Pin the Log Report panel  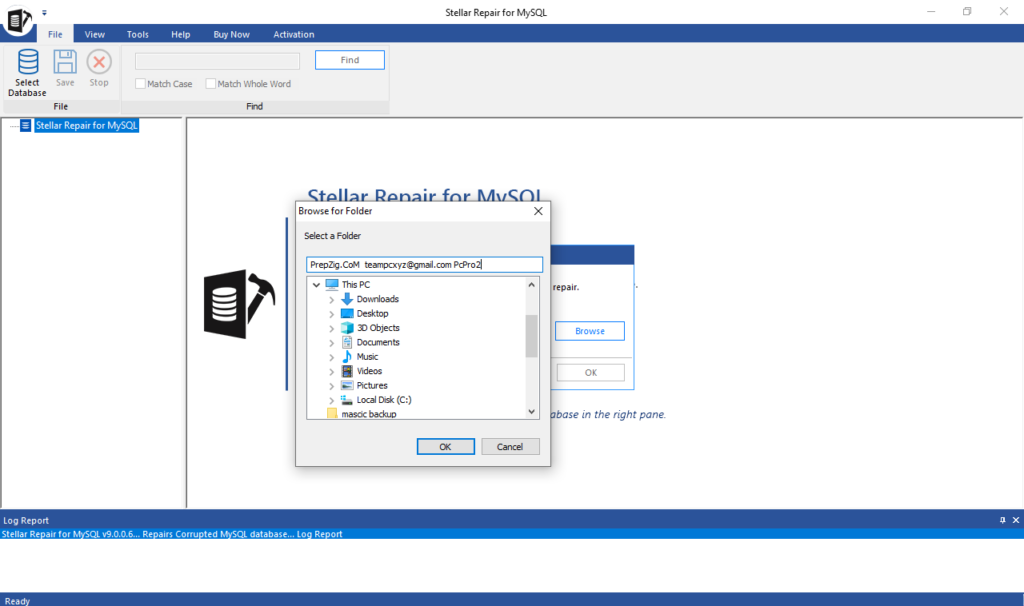click(1002, 520)
